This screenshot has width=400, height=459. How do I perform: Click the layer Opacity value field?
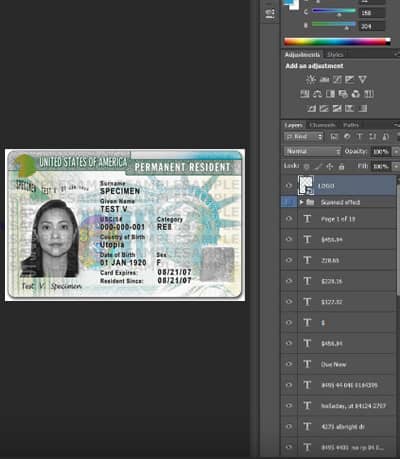coord(380,152)
